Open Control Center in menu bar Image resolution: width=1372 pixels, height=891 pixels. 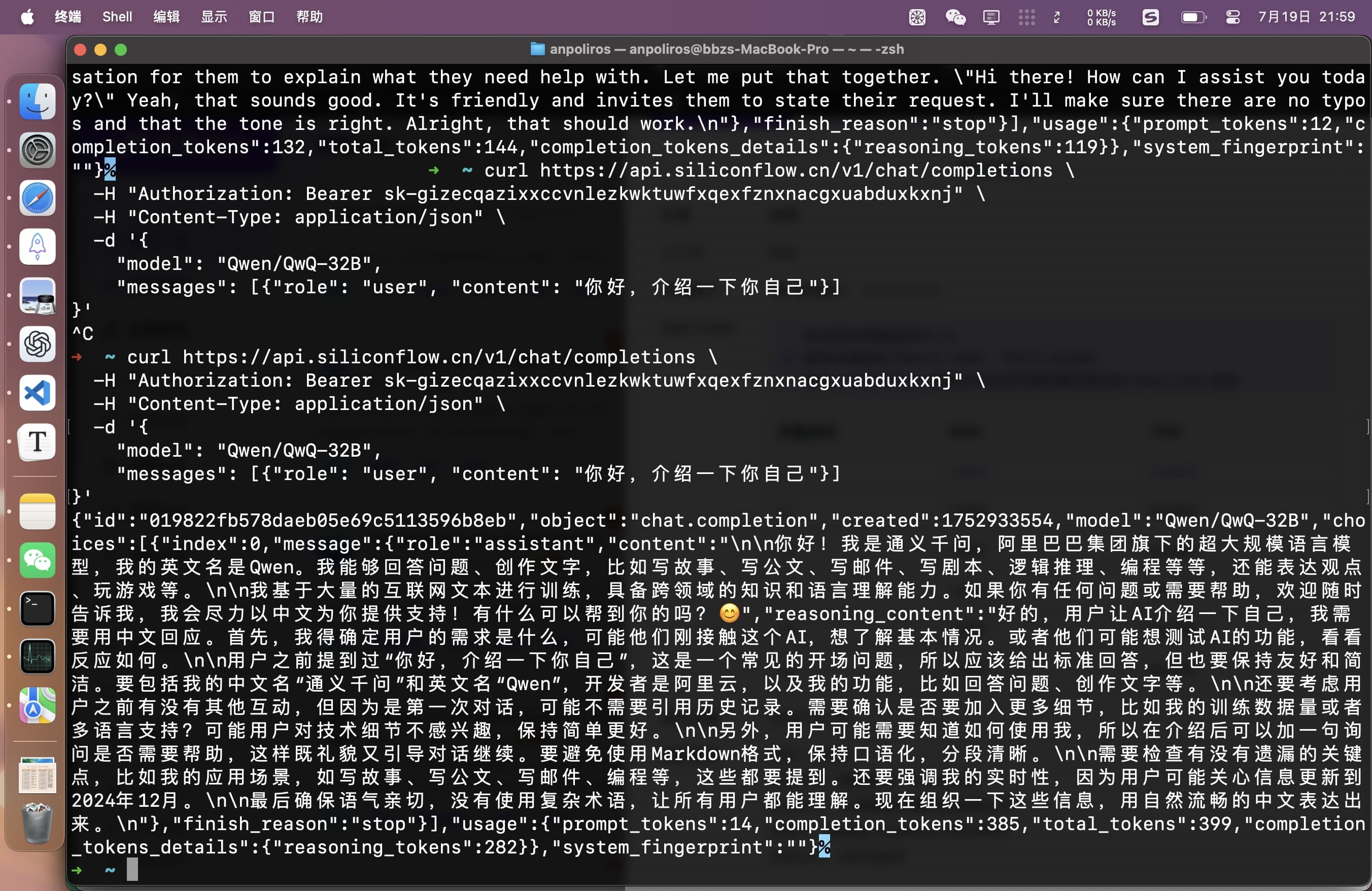pyautogui.click(x=1232, y=17)
